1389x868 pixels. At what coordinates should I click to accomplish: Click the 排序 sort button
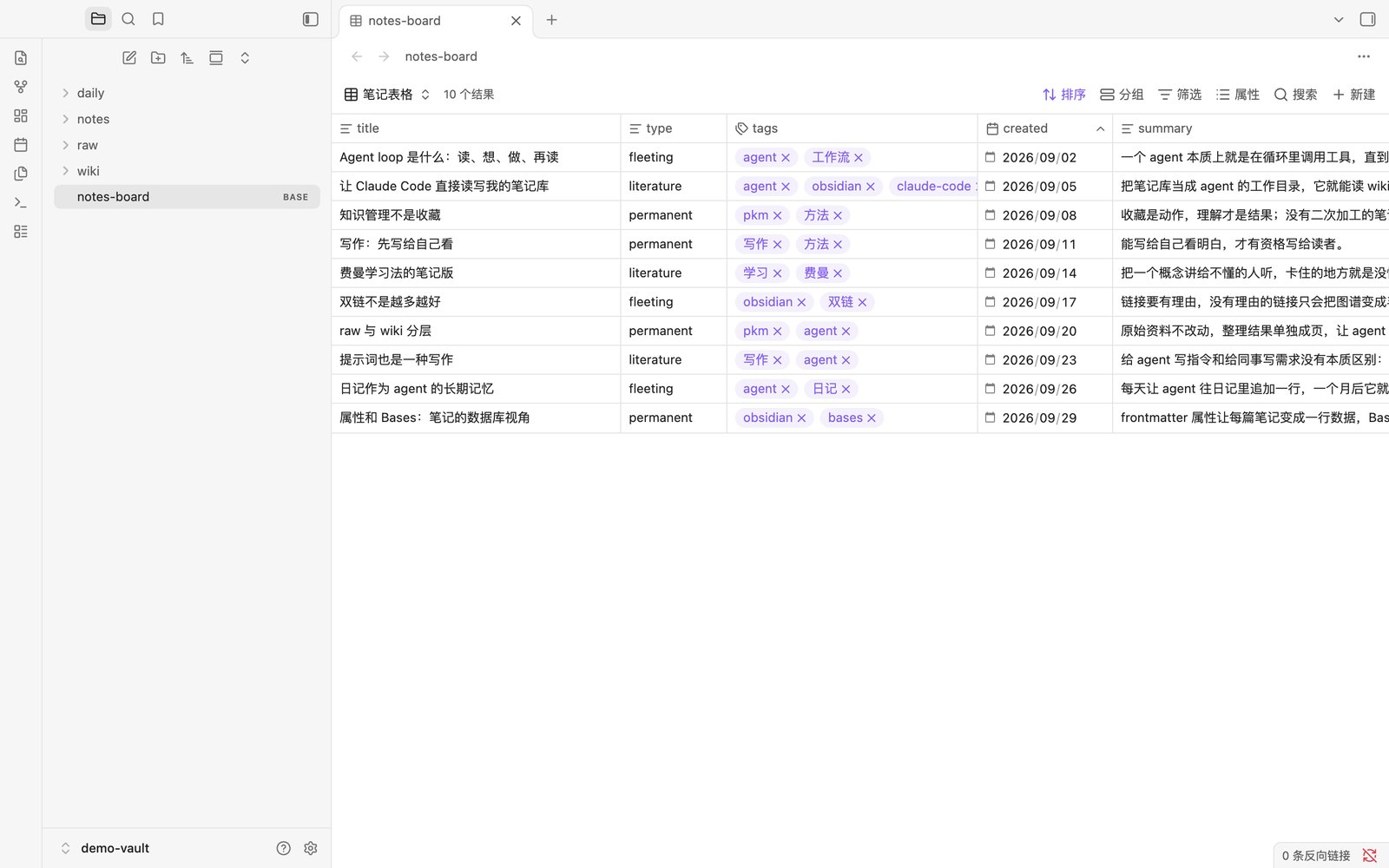click(1064, 95)
